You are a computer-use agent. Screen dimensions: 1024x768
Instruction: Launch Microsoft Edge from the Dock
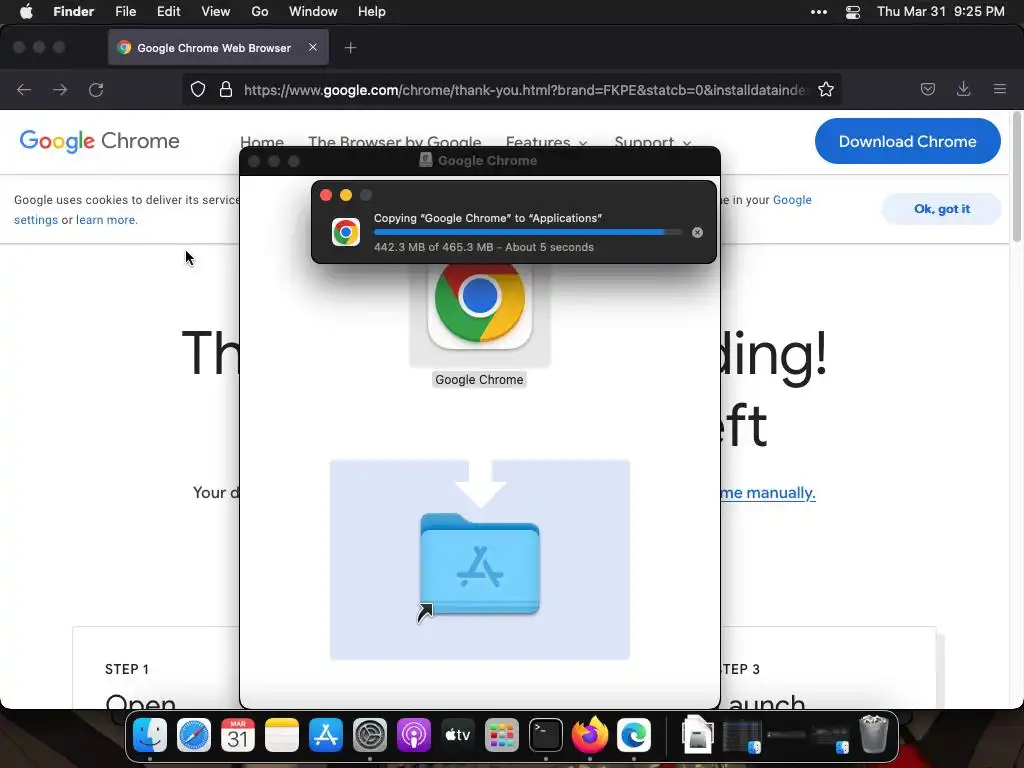click(x=634, y=735)
